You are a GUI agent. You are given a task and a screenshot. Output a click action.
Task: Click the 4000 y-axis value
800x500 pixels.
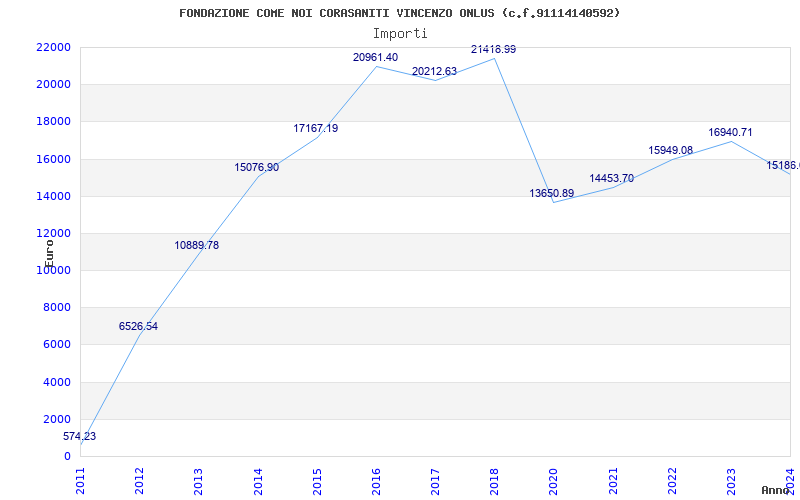click(57, 382)
